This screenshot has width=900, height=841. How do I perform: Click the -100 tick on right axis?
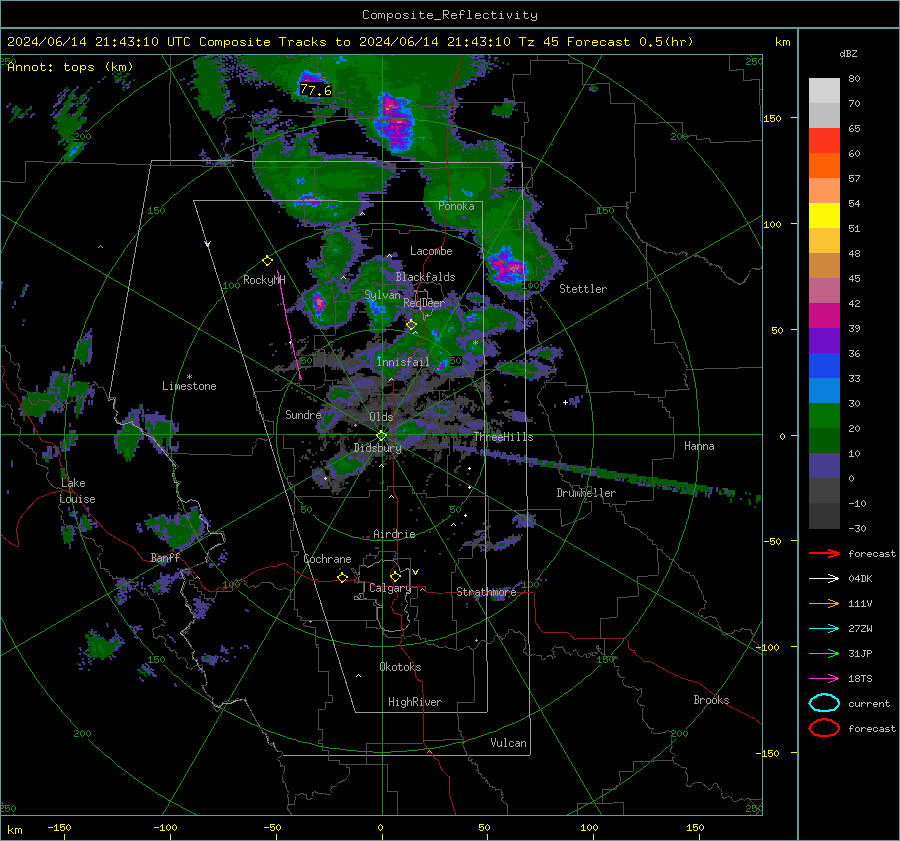(x=767, y=647)
